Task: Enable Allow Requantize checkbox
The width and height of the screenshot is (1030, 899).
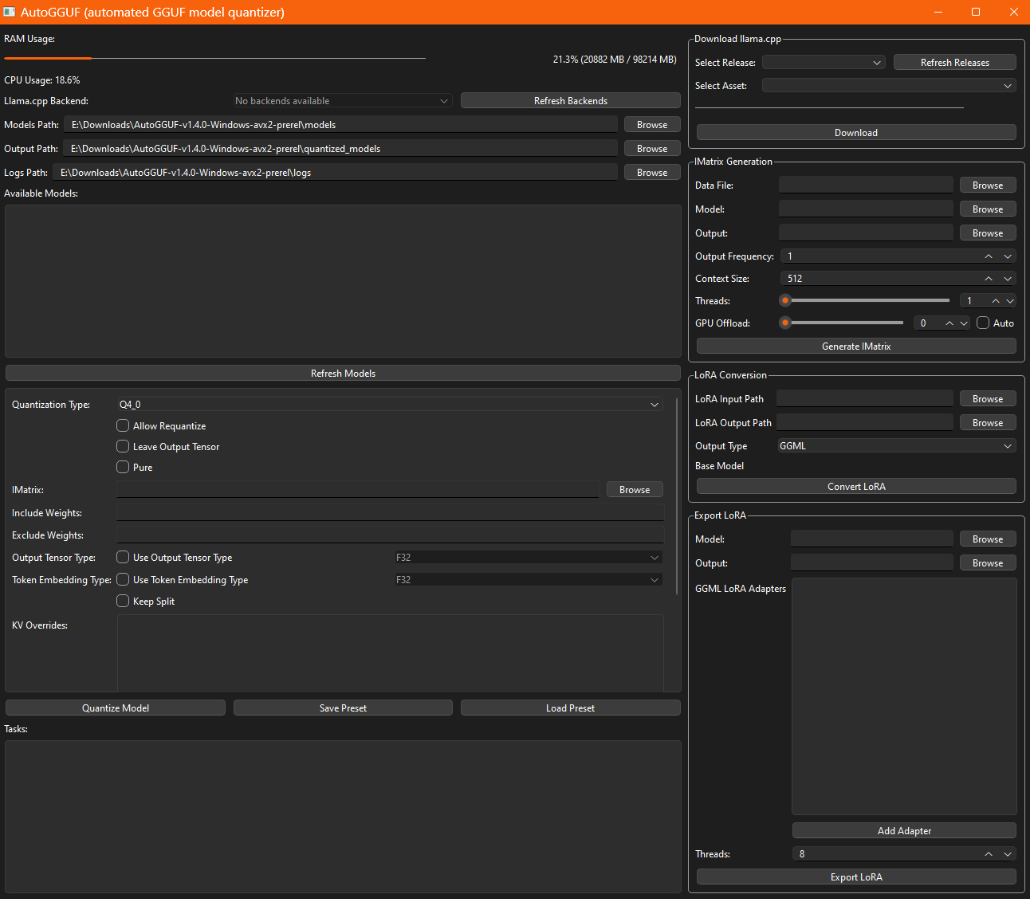Action: [123, 426]
